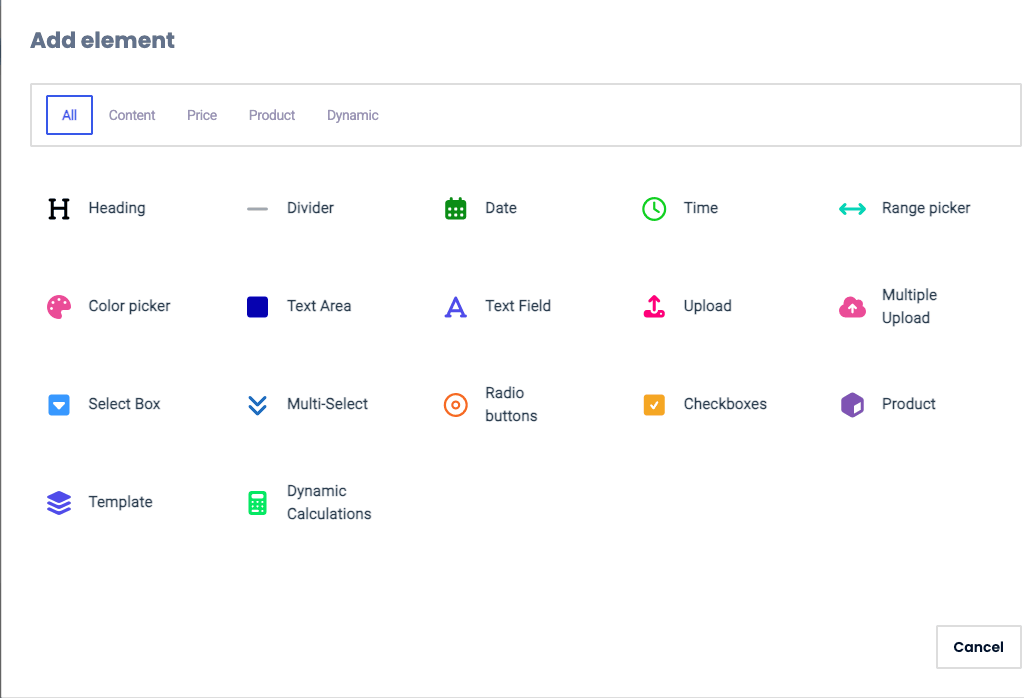Cancel the Add element dialog
This screenshot has width=1024, height=698.
pyautogui.click(x=978, y=647)
